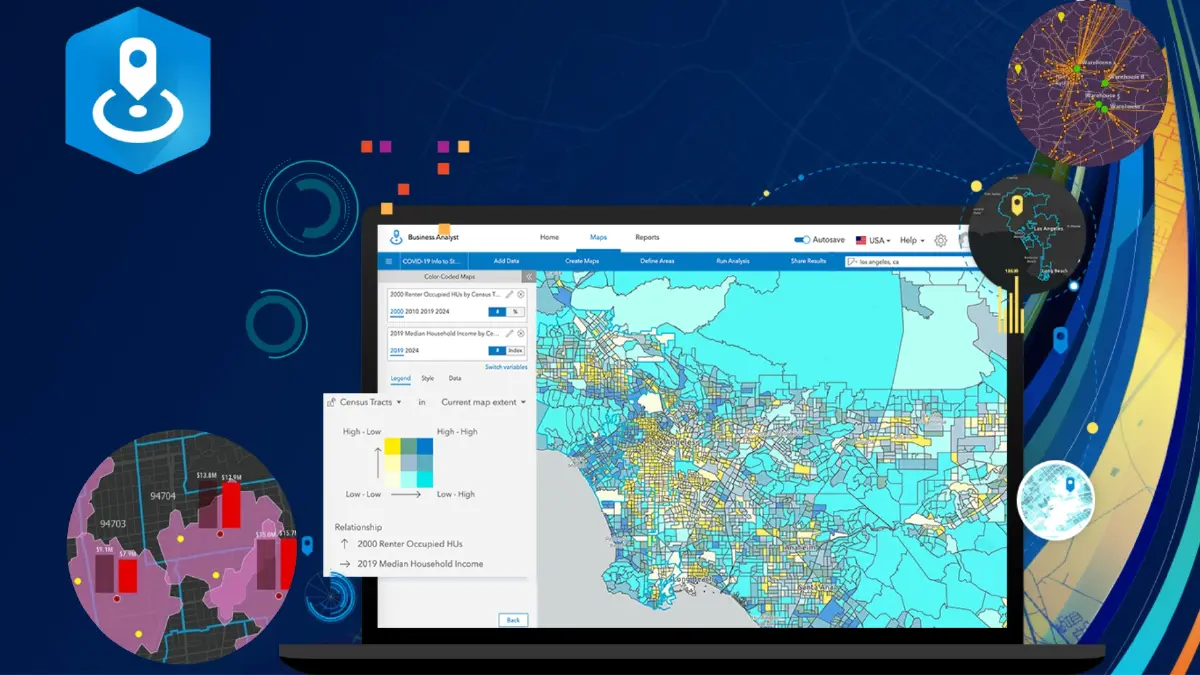The image size is (1200, 675).
Task: Click the lock icon beside Census Tracts
Action: (332, 402)
